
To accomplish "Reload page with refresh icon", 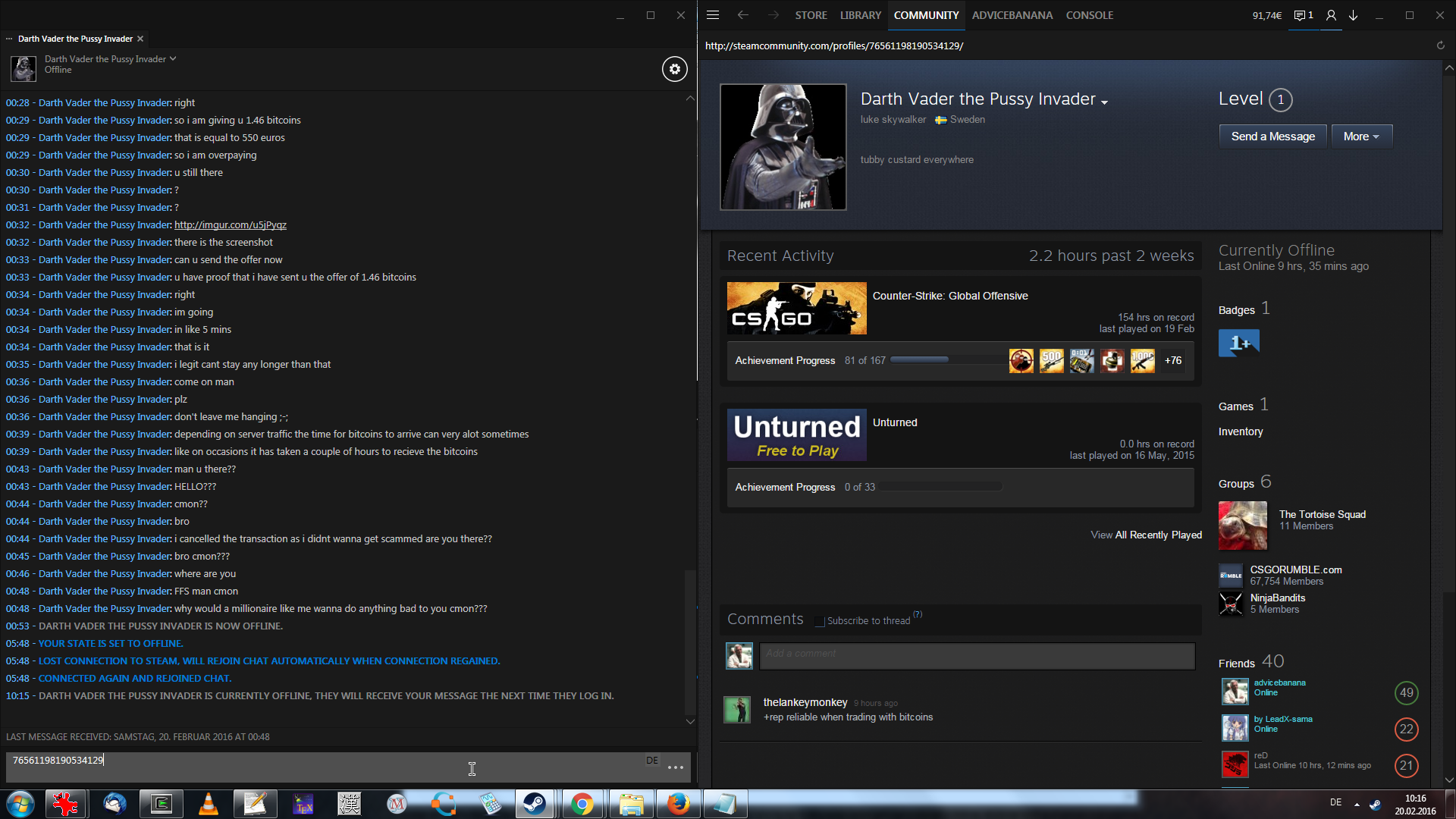I will point(1440,45).
